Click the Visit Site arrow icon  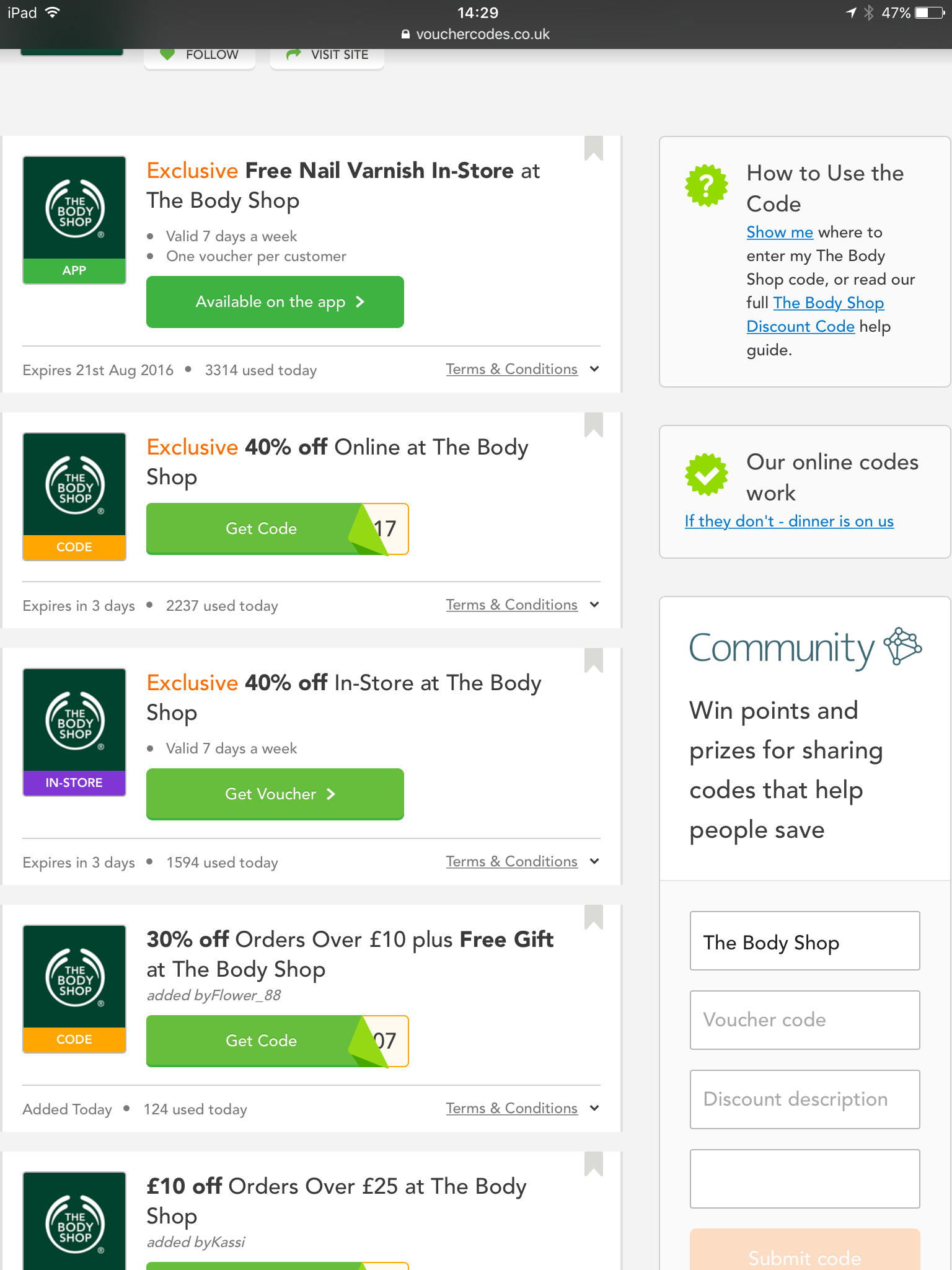click(294, 55)
